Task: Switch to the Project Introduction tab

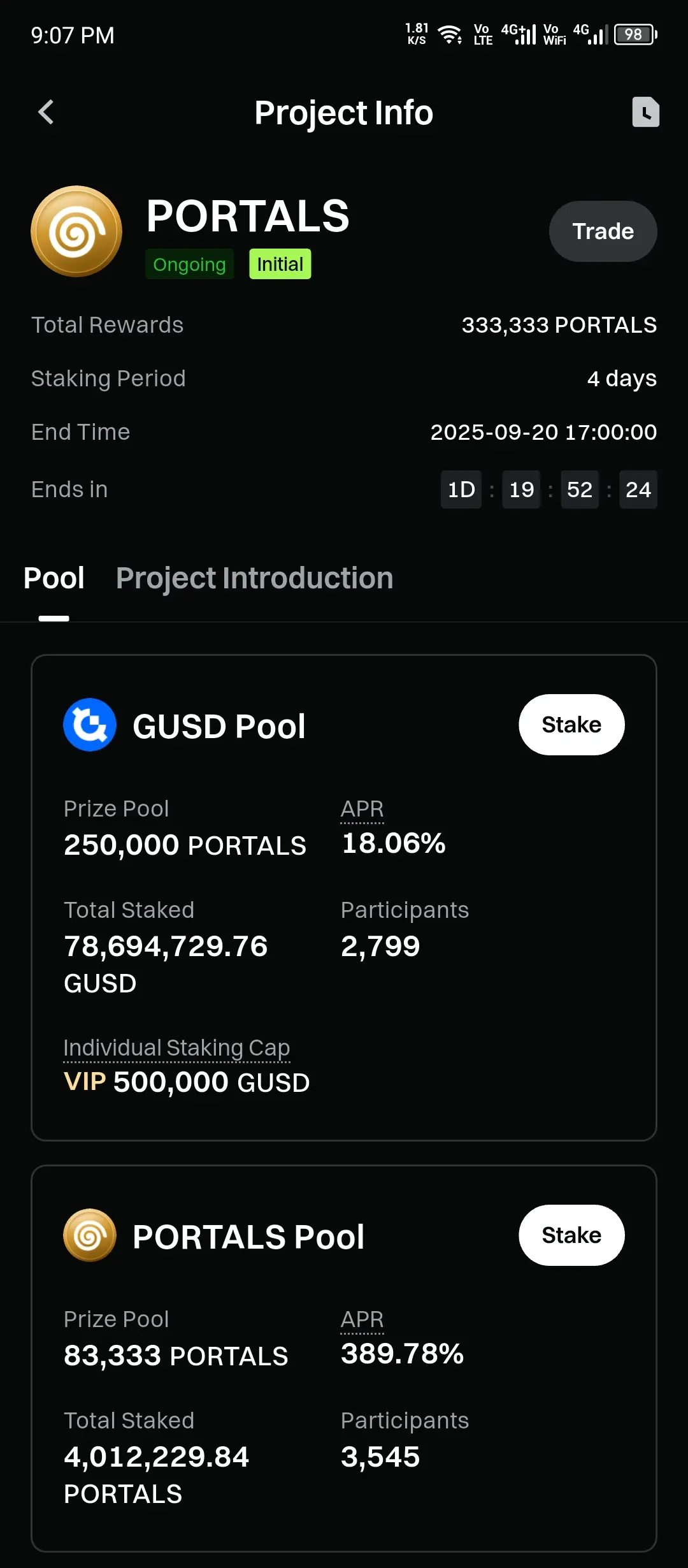Action: (x=254, y=578)
